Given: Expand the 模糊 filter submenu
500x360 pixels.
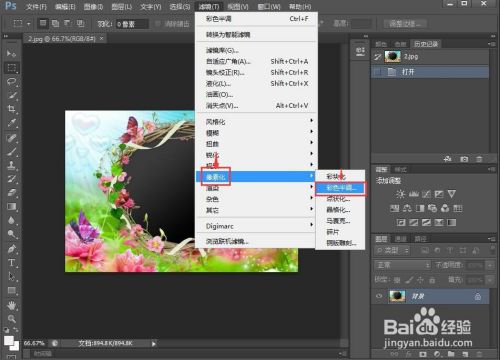Looking at the screenshot, I should (x=256, y=133).
